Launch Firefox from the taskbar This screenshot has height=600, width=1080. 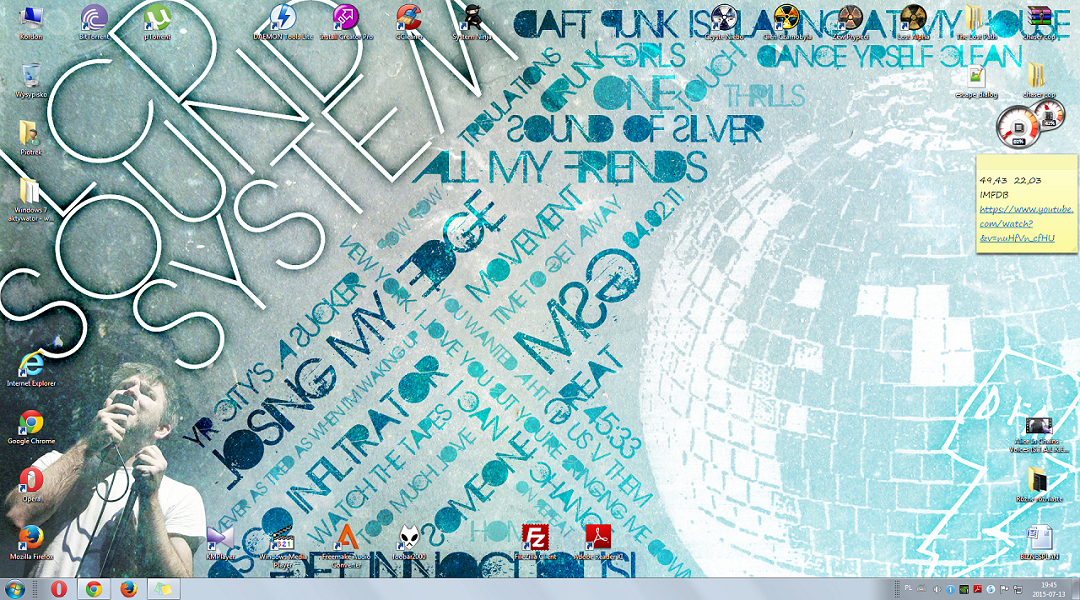click(128, 589)
